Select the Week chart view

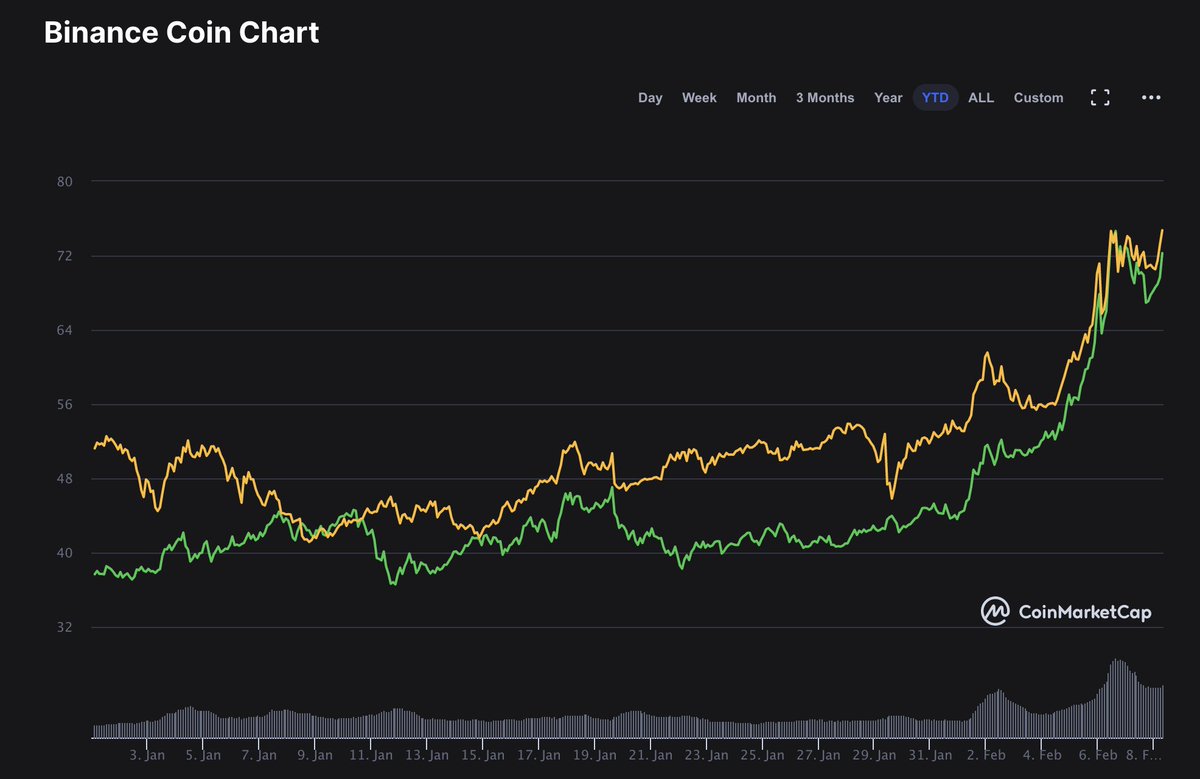(699, 97)
